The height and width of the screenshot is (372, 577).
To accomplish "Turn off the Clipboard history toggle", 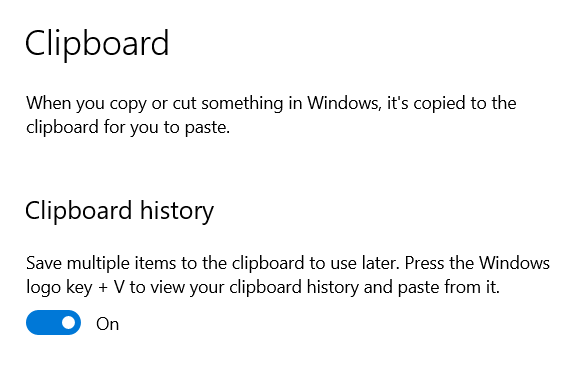I will [x=53, y=323].
